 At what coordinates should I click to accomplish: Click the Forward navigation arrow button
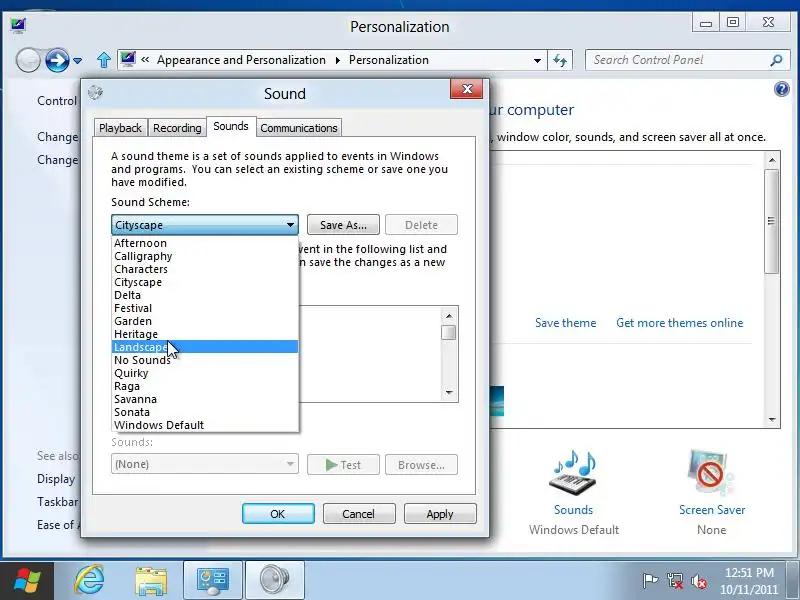[57, 60]
